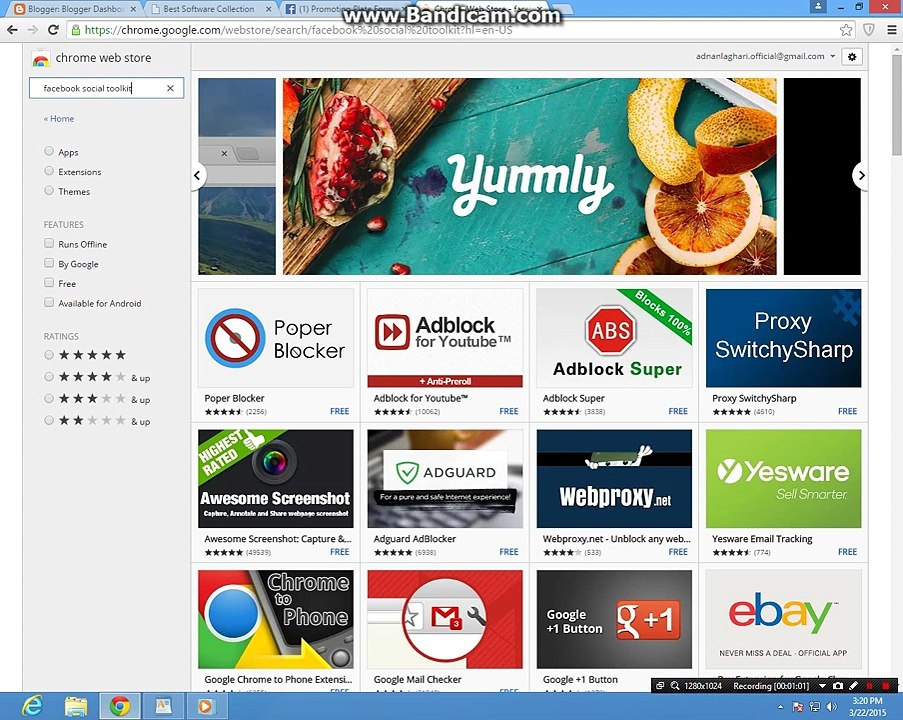This screenshot has height=720, width=903.
Task: Switch to the Blogger Dashboard tab
Action: click(x=75, y=9)
